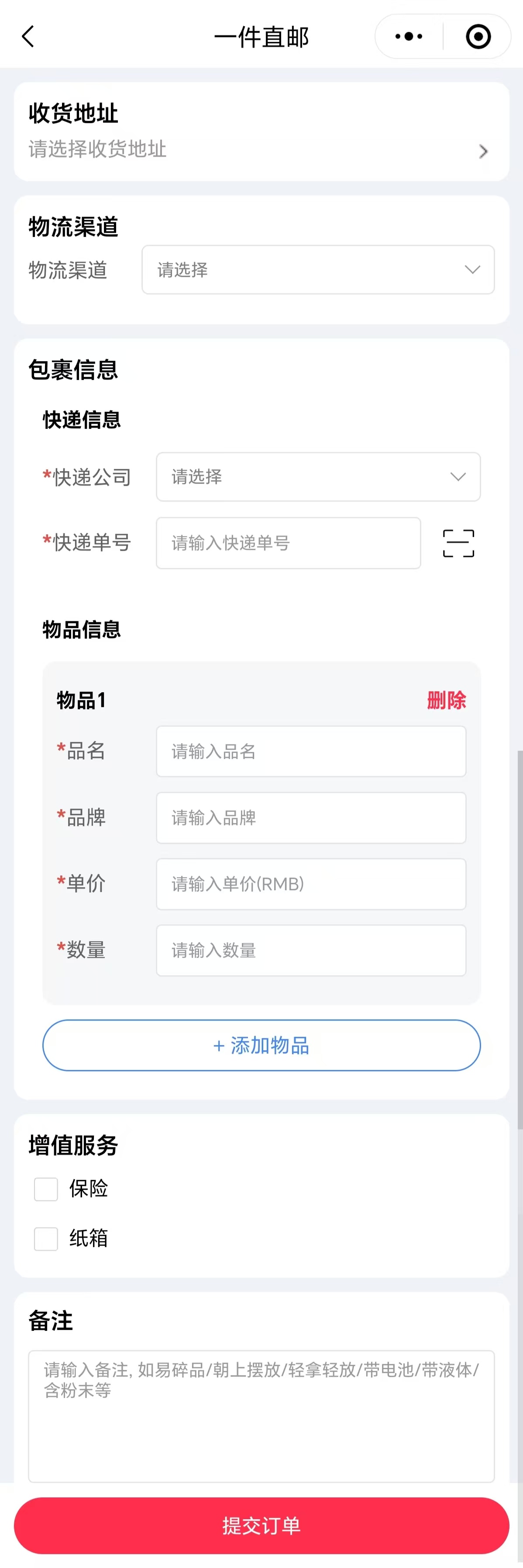This screenshot has height=1568, width=523.
Task: Tap the mini program close circle icon
Action: click(478, 37)
